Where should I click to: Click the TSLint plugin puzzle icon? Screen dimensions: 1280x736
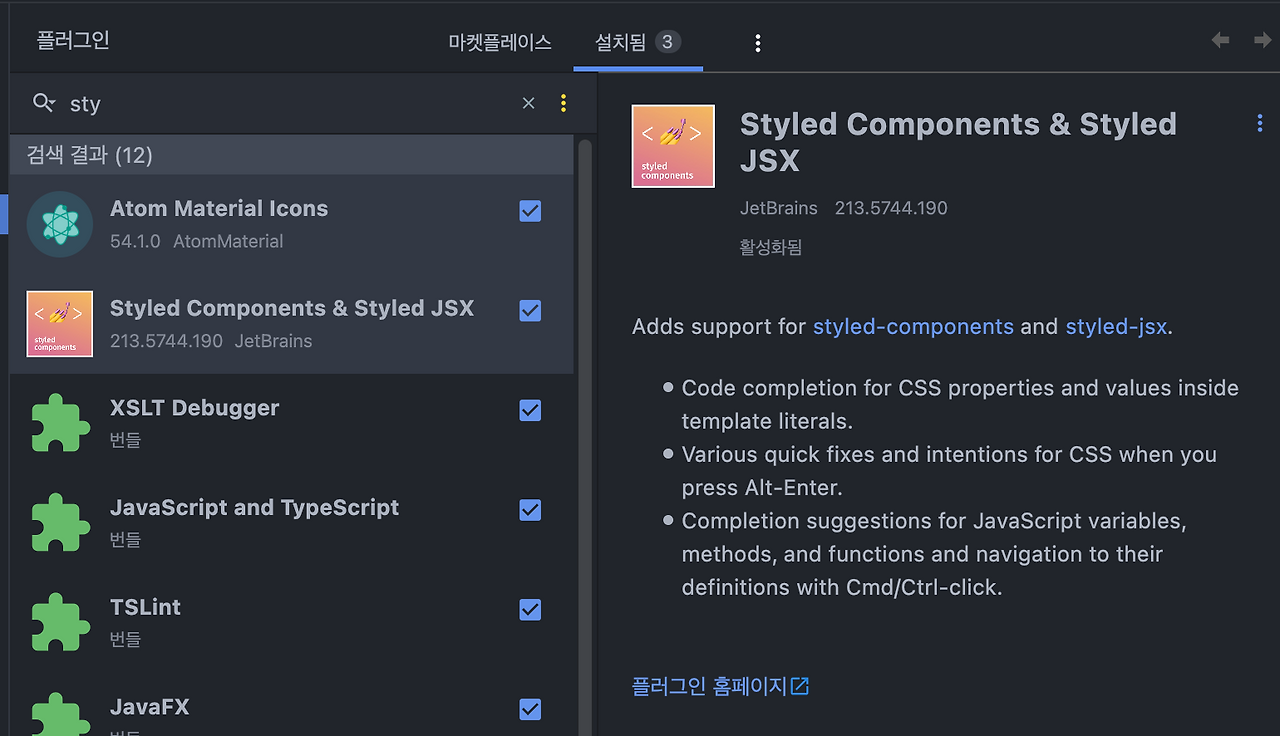(60, 622)
